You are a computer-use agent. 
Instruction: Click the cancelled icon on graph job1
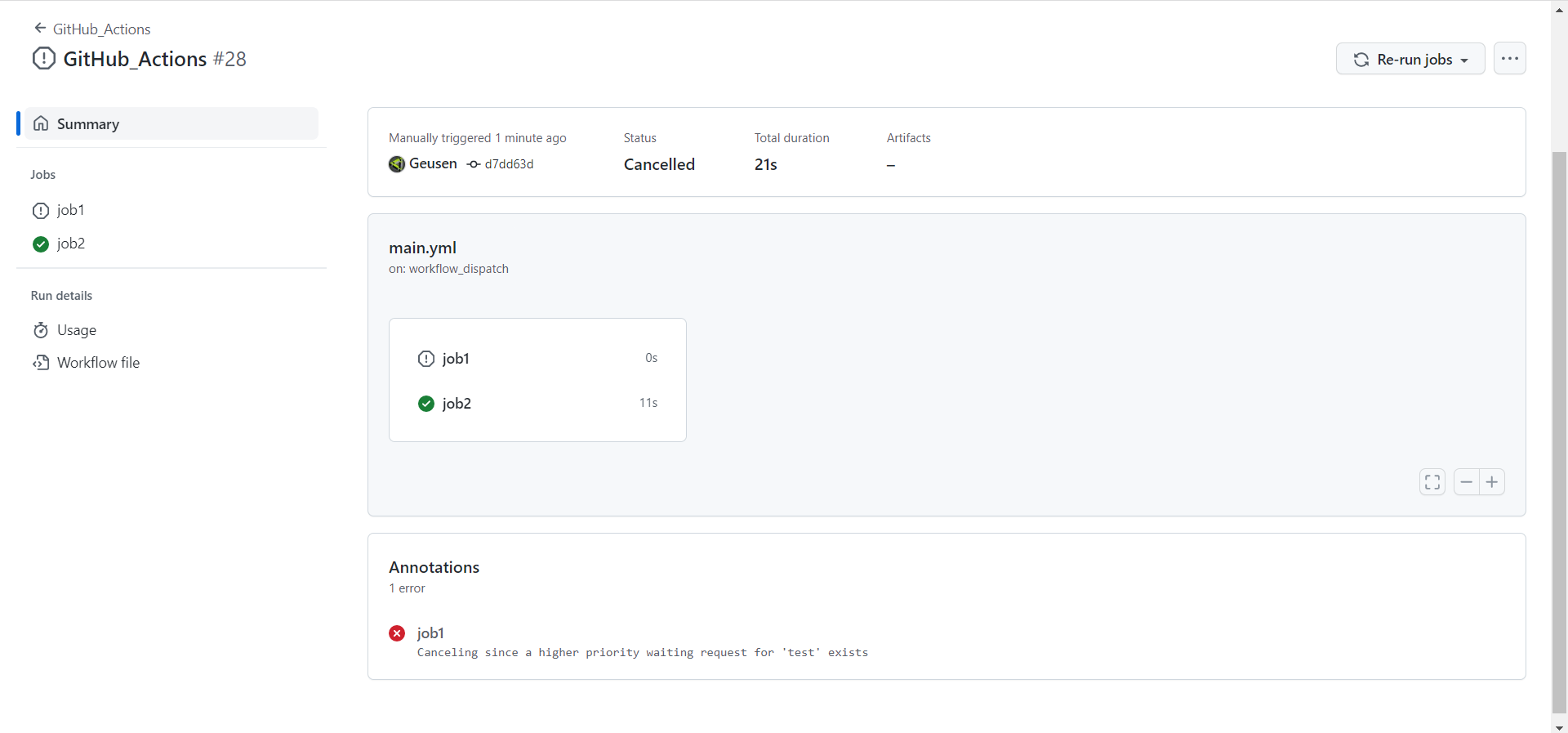426,359
